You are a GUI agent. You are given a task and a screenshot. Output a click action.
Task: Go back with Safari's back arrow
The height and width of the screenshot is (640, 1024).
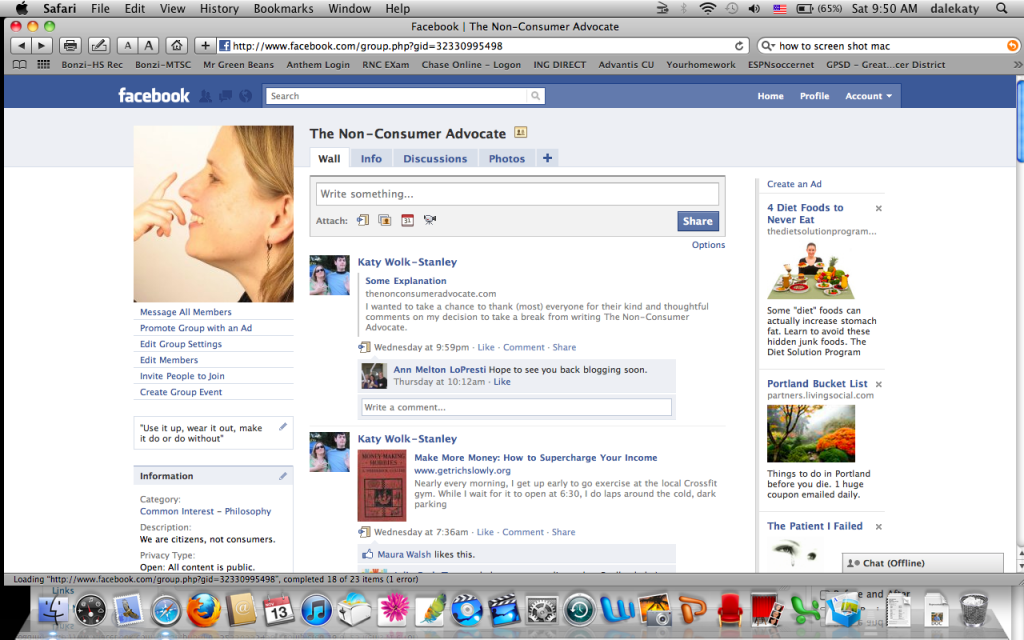pos(21,46)
